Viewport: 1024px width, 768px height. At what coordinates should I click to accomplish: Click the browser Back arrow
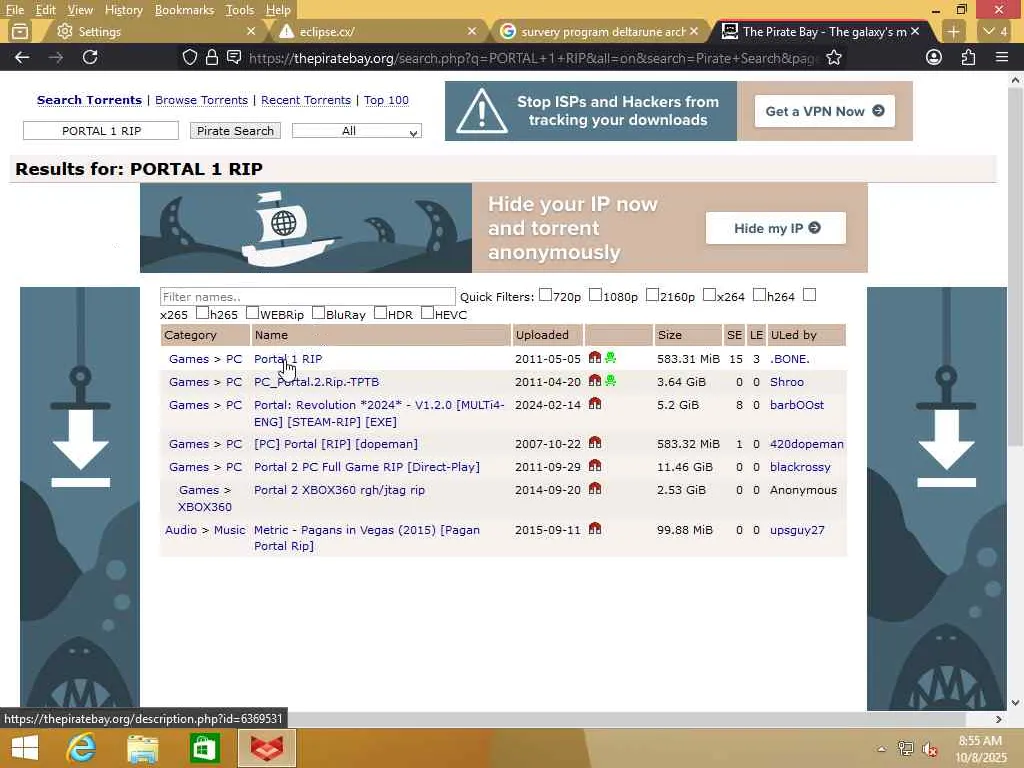(22, 57)
